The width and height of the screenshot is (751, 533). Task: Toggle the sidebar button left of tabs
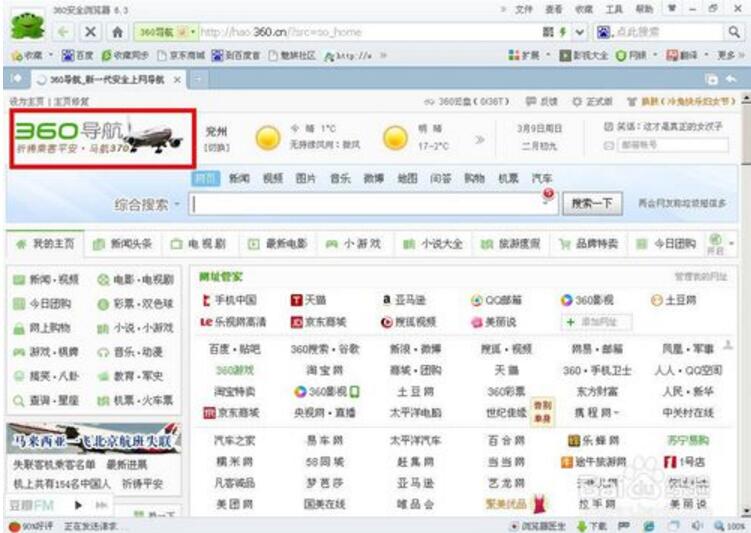coord(16,78)
